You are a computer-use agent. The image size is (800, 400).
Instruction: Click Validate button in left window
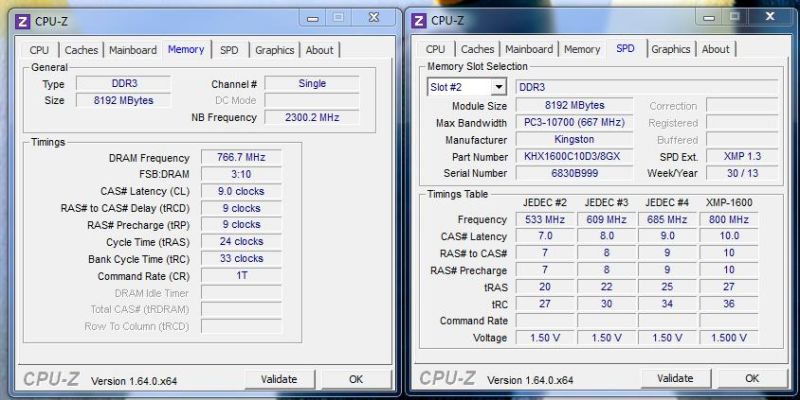coord(279,379)
